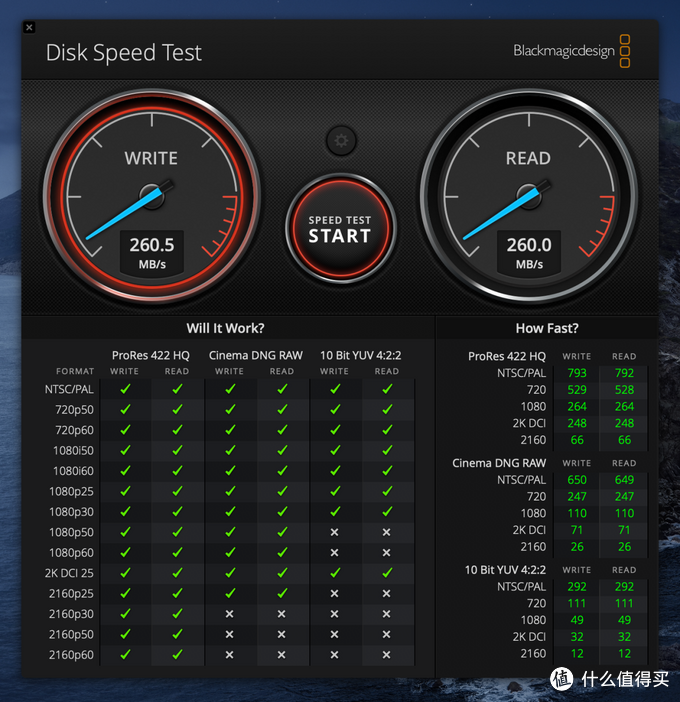Click ProRes 720 write value 529
The image size is (680, 702).
(x=577, y=390)
